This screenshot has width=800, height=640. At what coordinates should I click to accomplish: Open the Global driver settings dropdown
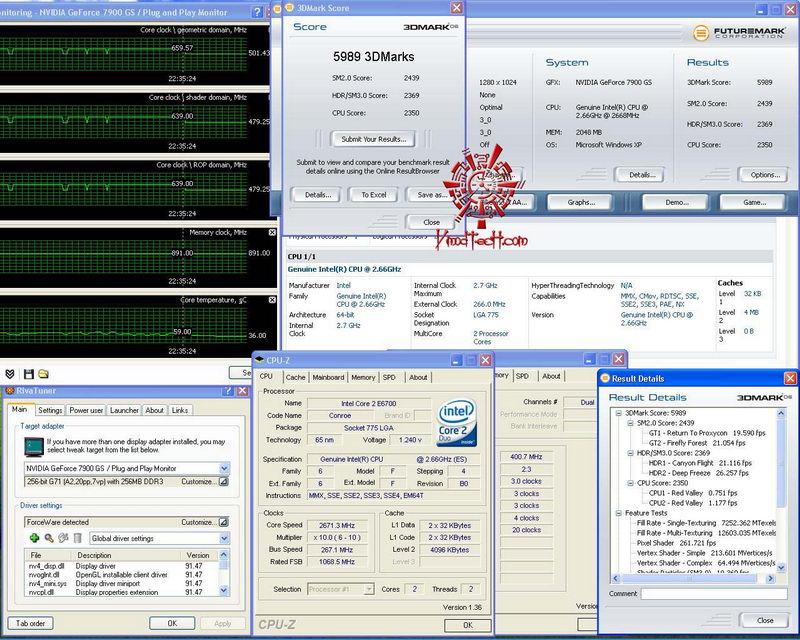(224, 538)
